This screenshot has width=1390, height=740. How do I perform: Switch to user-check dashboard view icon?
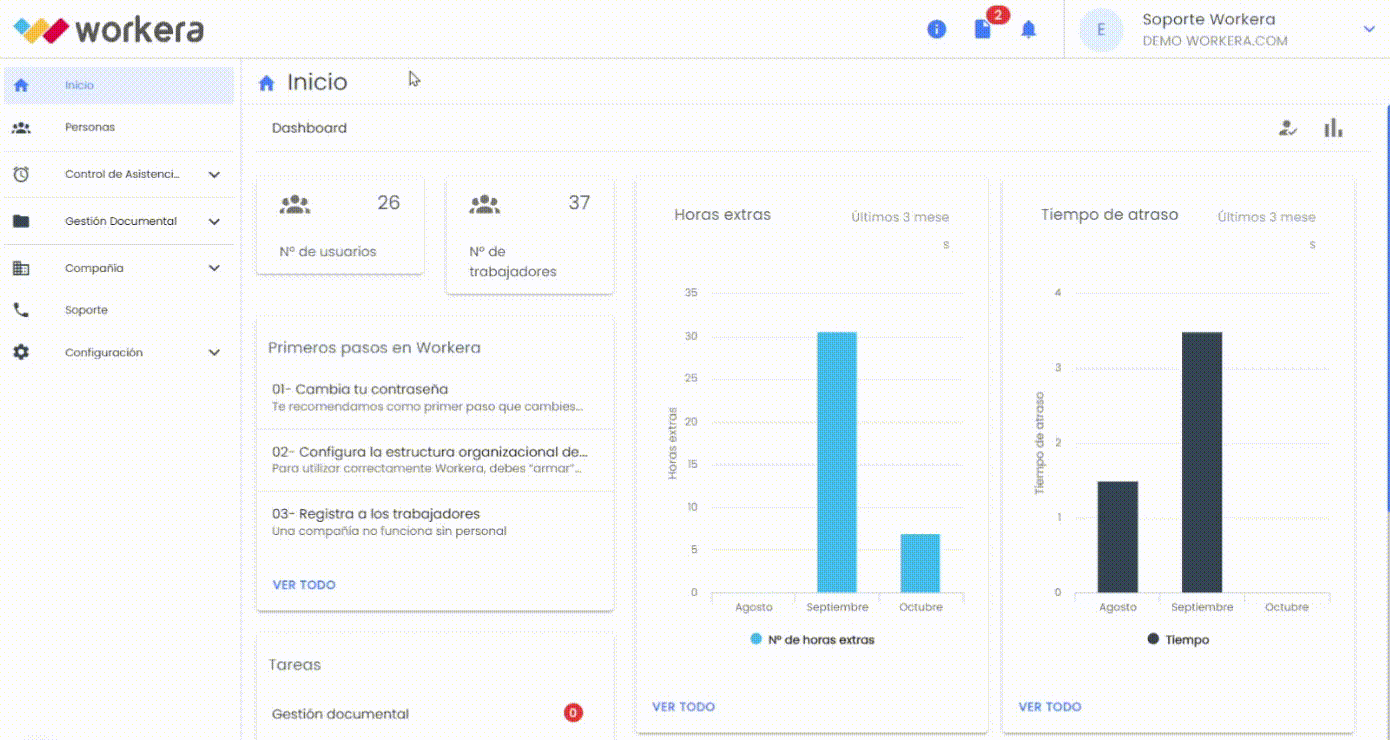click(1288, 128)
